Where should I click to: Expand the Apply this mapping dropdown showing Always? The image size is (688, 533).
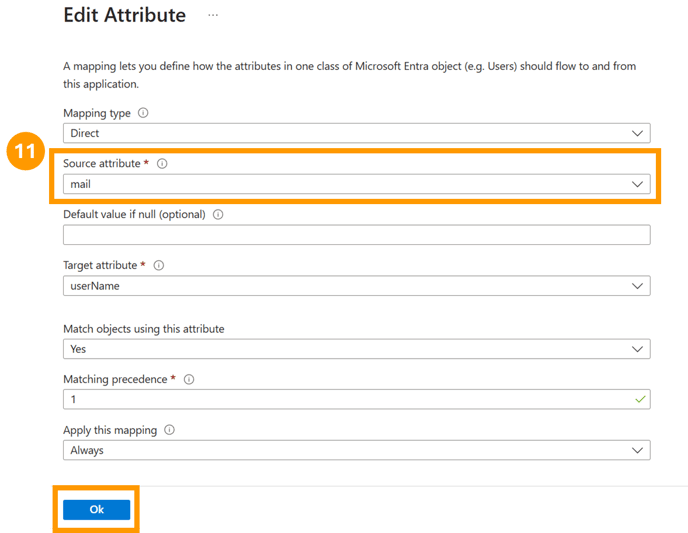pos(357,450)
